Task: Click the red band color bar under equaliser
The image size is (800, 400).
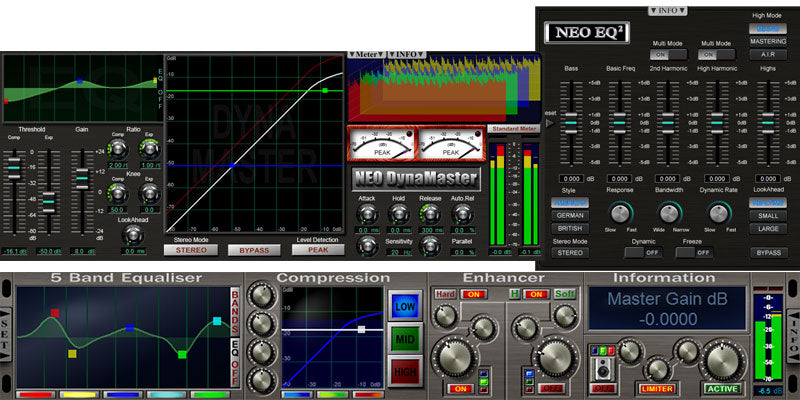Action: 36,394
